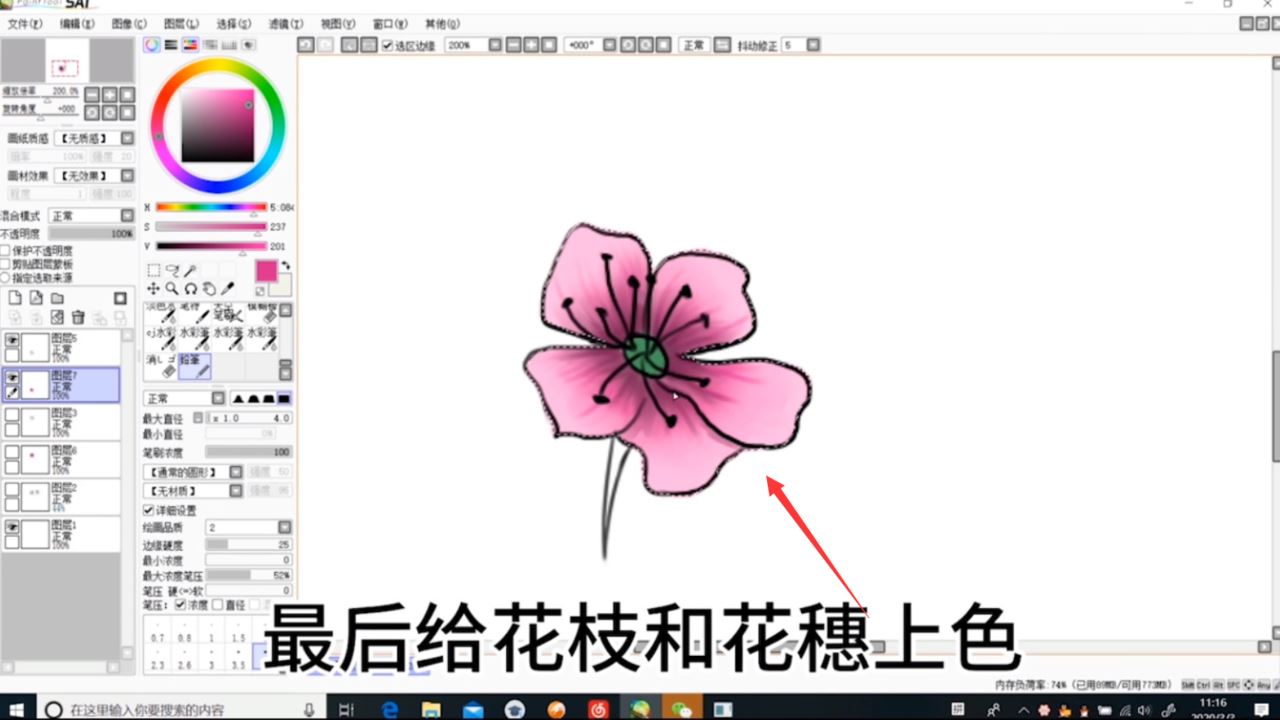Open the brush shape 通常的圆形 dropdown
The height and width of the screenshot is (720, 1280).
pyautogui.click(x=193, y=472)
